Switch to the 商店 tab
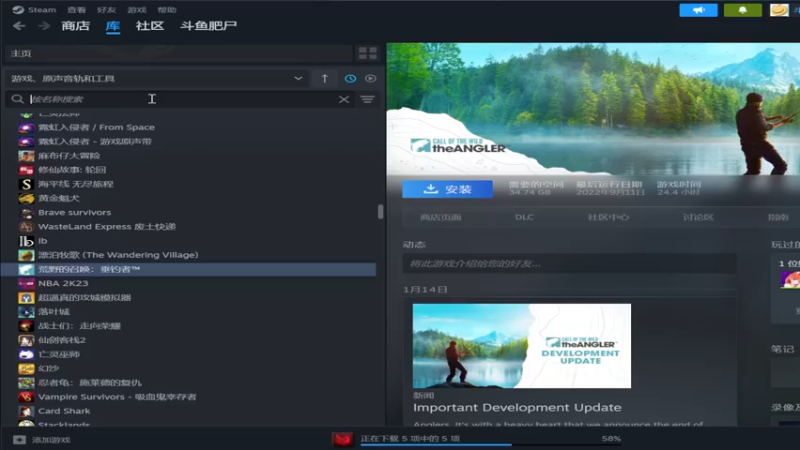This screenshot has height=450, width=800. pos(76,26)
